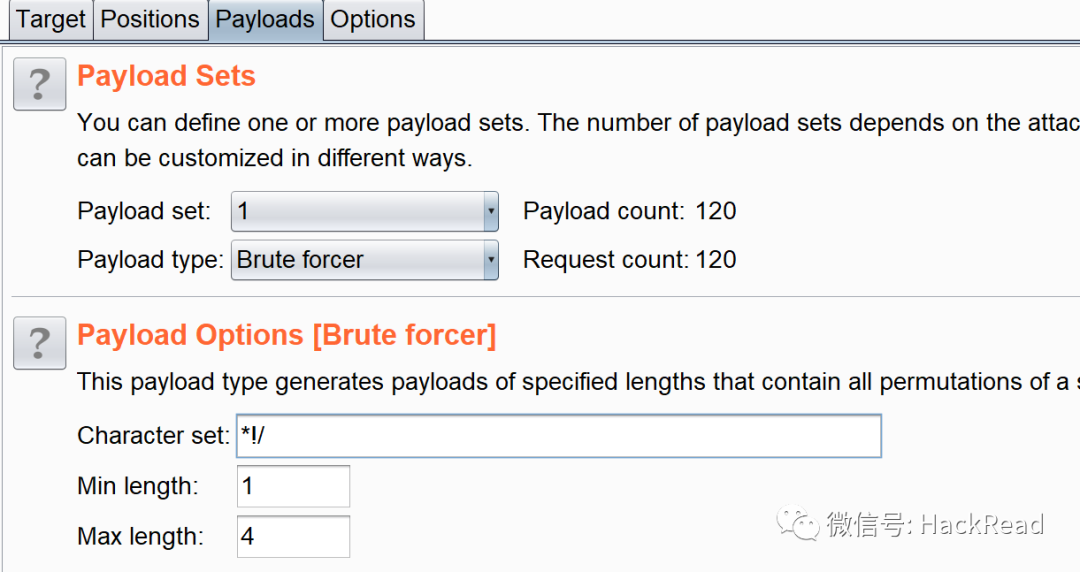The image size is (1080, 572).
Task: Click the Payload Sets help question-mark icon
Action: coord(39,84)
